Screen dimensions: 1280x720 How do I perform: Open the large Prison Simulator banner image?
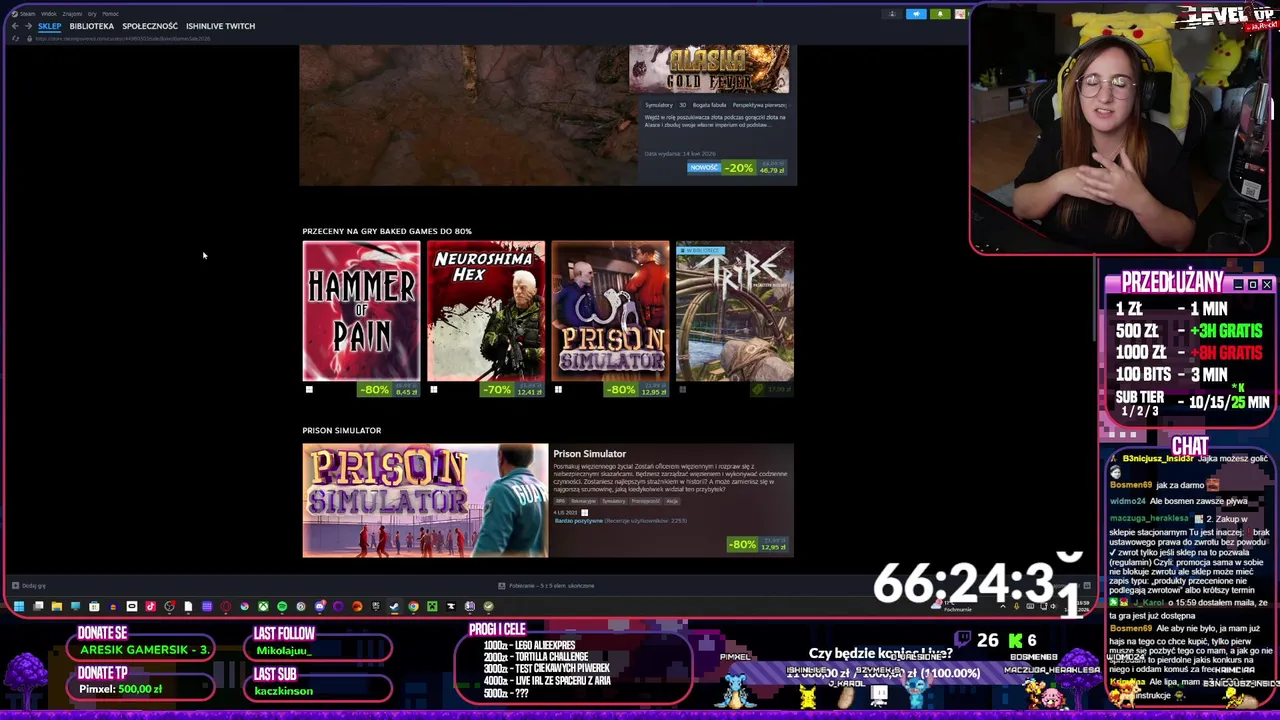[425, 500]
